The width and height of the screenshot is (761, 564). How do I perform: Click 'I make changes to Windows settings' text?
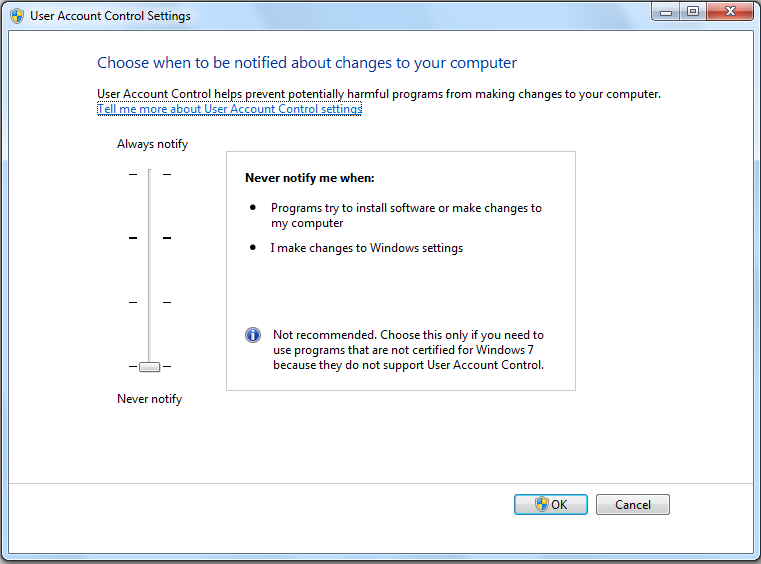coord(367,248)
